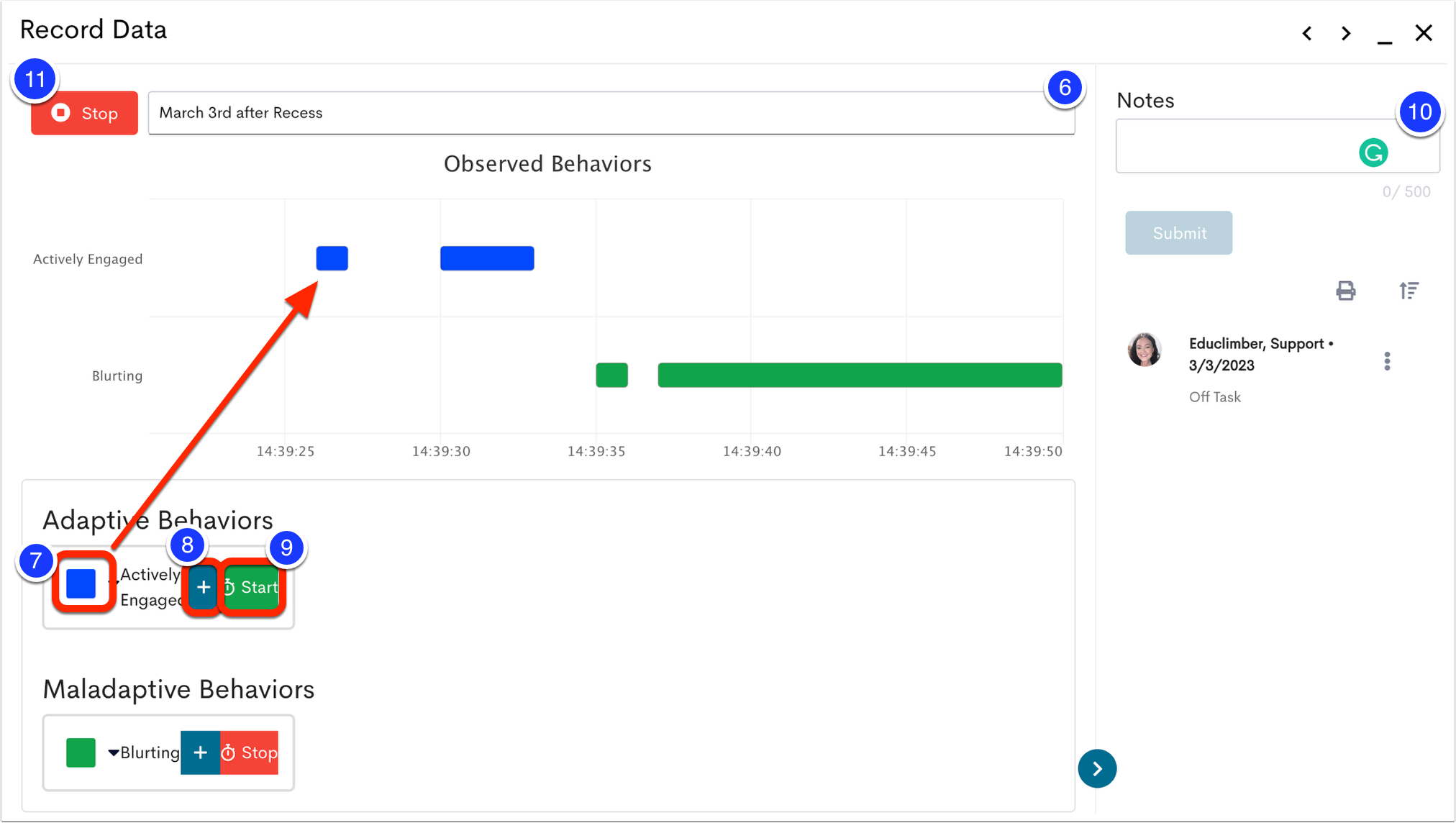Stop the Blurting timer
The width and height of the screenshot is (1456, 823).
coord(249,752)
